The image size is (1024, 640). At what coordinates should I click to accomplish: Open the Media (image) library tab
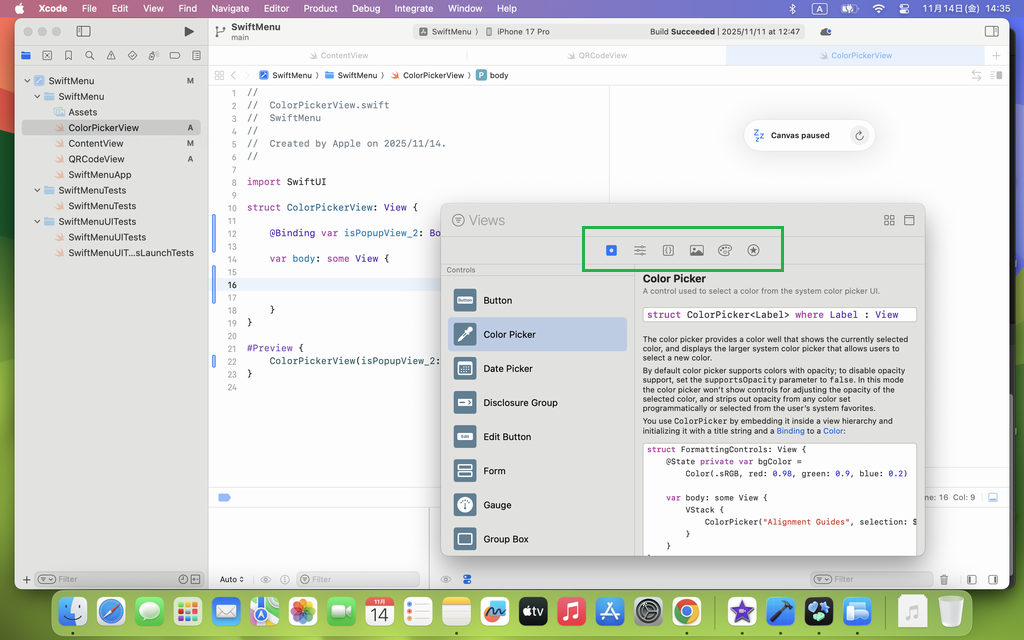click(696, 250)
